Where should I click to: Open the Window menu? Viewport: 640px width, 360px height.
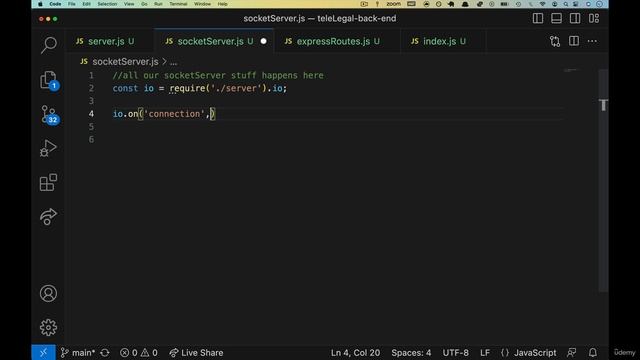click(202, 4)
